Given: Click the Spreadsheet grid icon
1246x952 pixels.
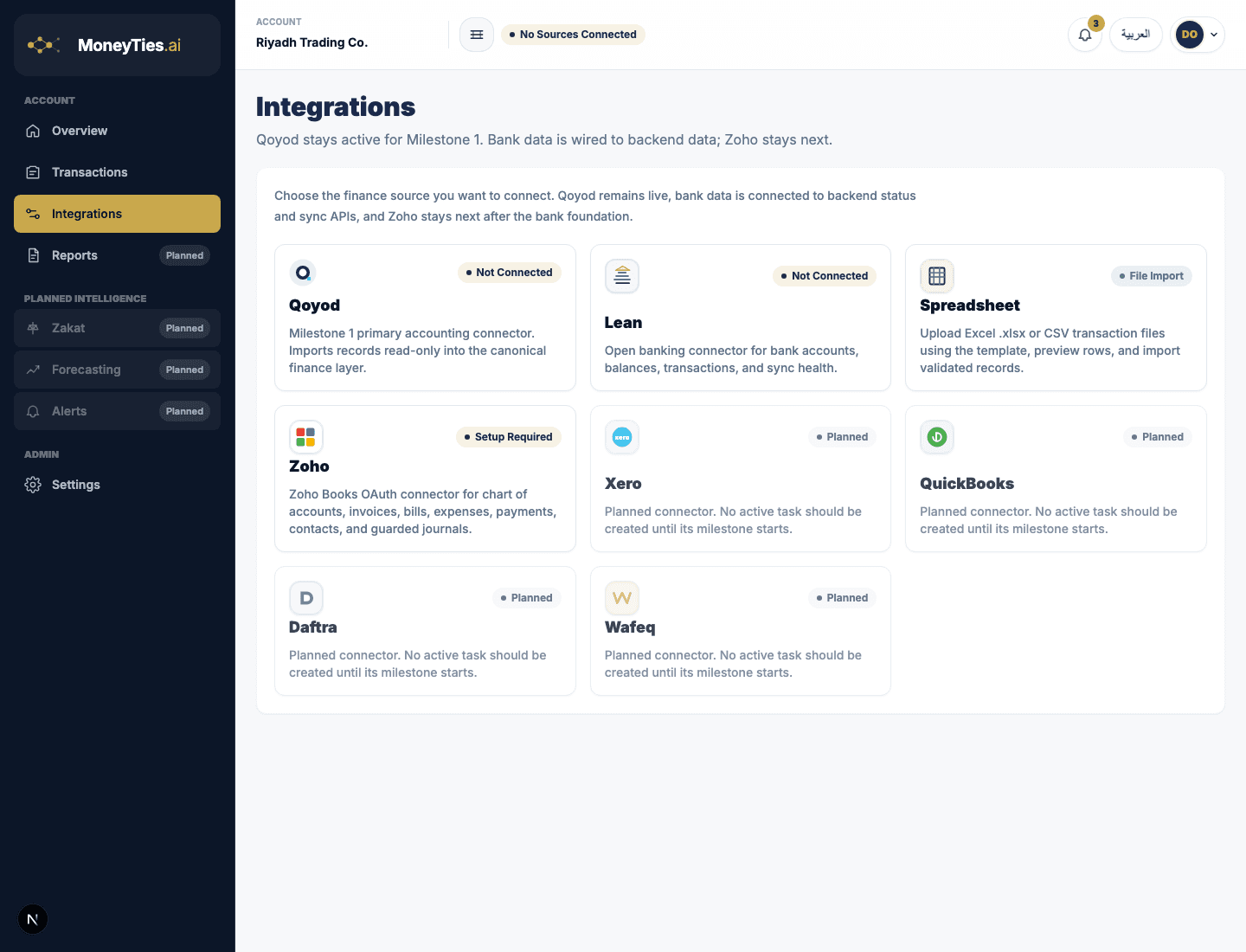Looking at the screenshot, I should tap(937, 276).
